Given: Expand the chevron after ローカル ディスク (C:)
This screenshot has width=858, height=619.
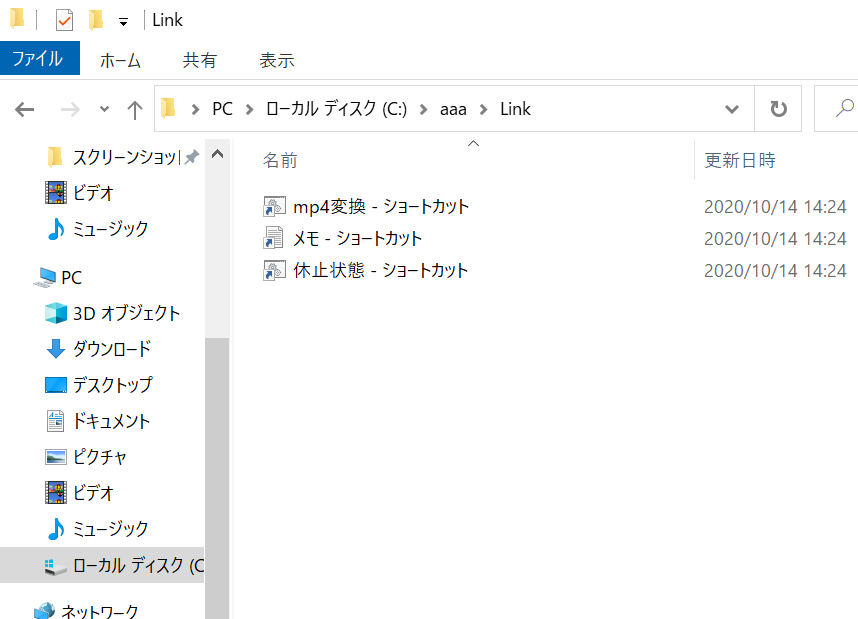Looking at the screenshot, I should 423,109.
